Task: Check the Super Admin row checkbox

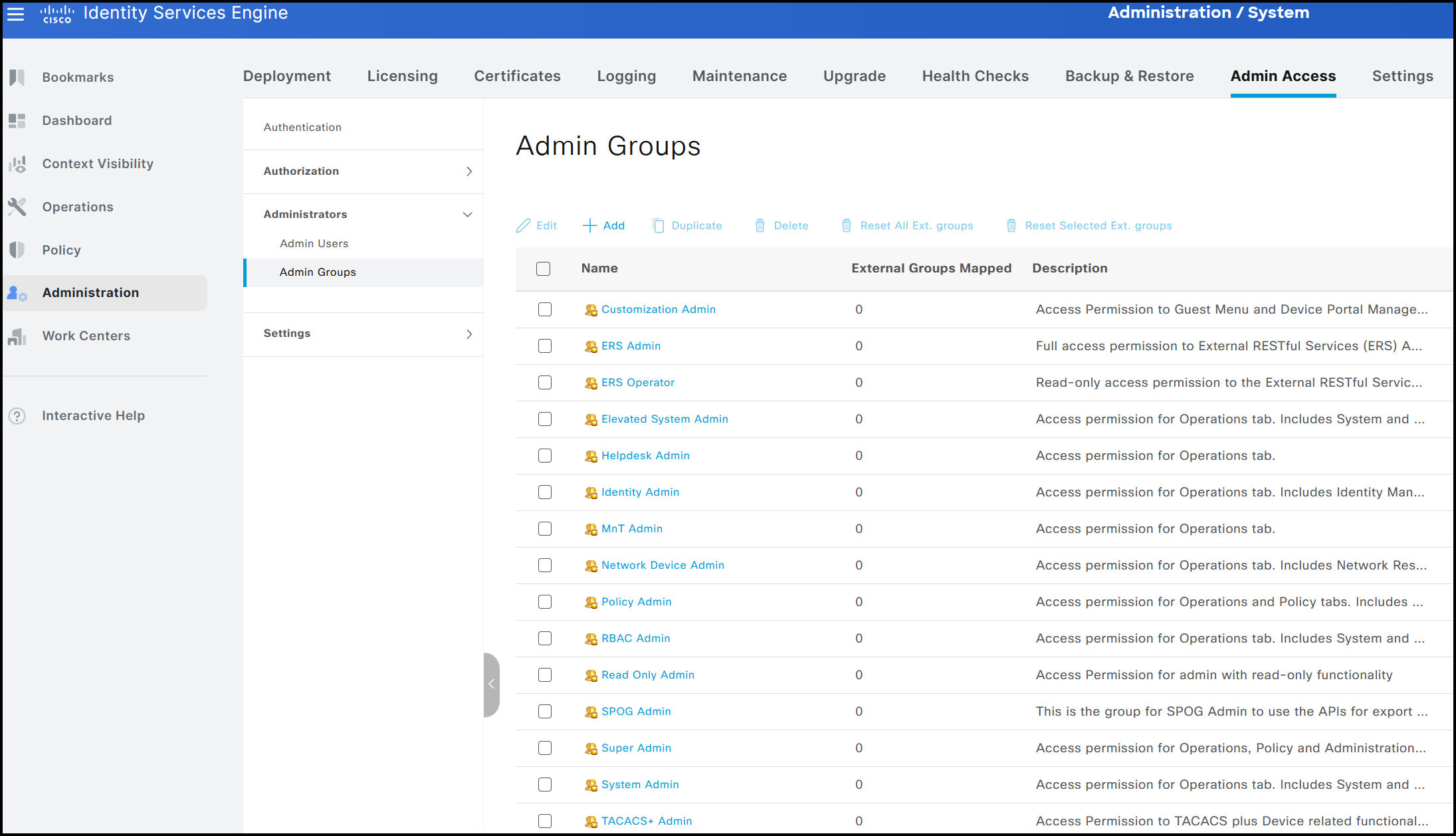Action: click(545, 748)
